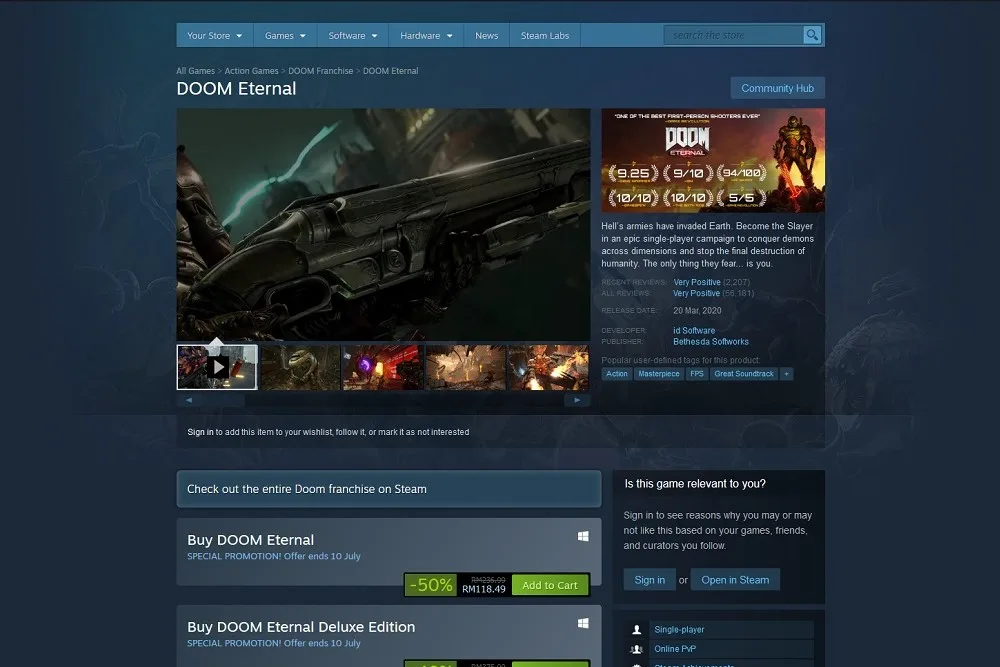Open Steam Labs in the nav bar
The height and width of the screenshot is (667, 1000).
pyautogui.click(x=545, y=36)
